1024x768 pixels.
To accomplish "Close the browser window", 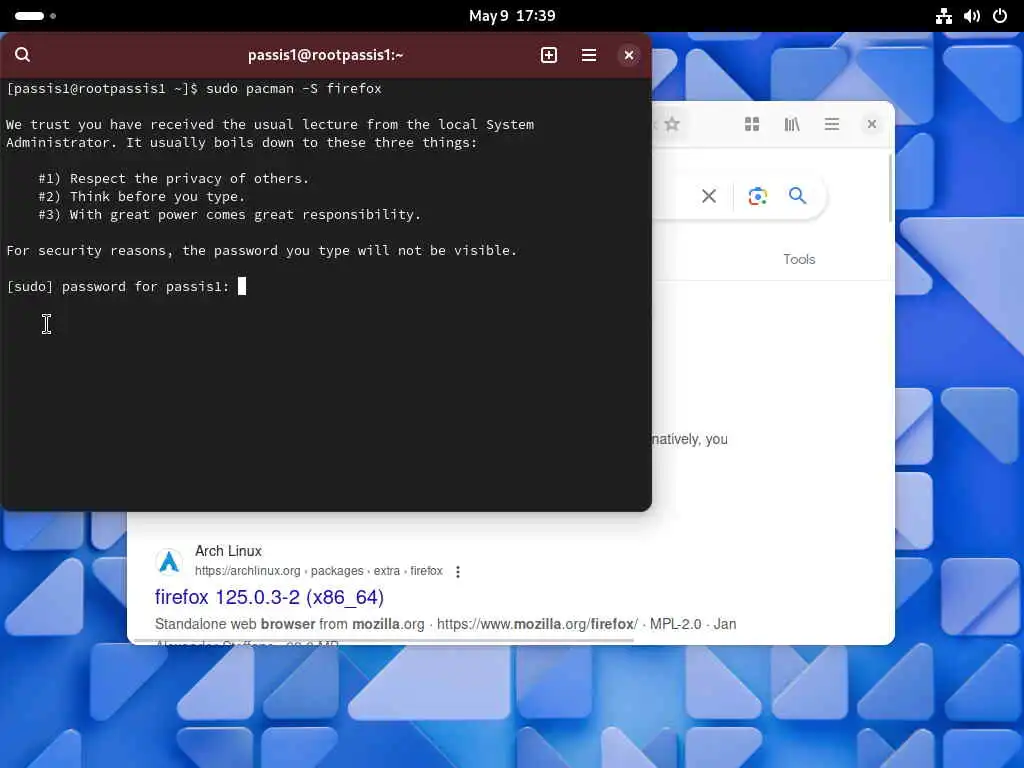I will point(871,124).
